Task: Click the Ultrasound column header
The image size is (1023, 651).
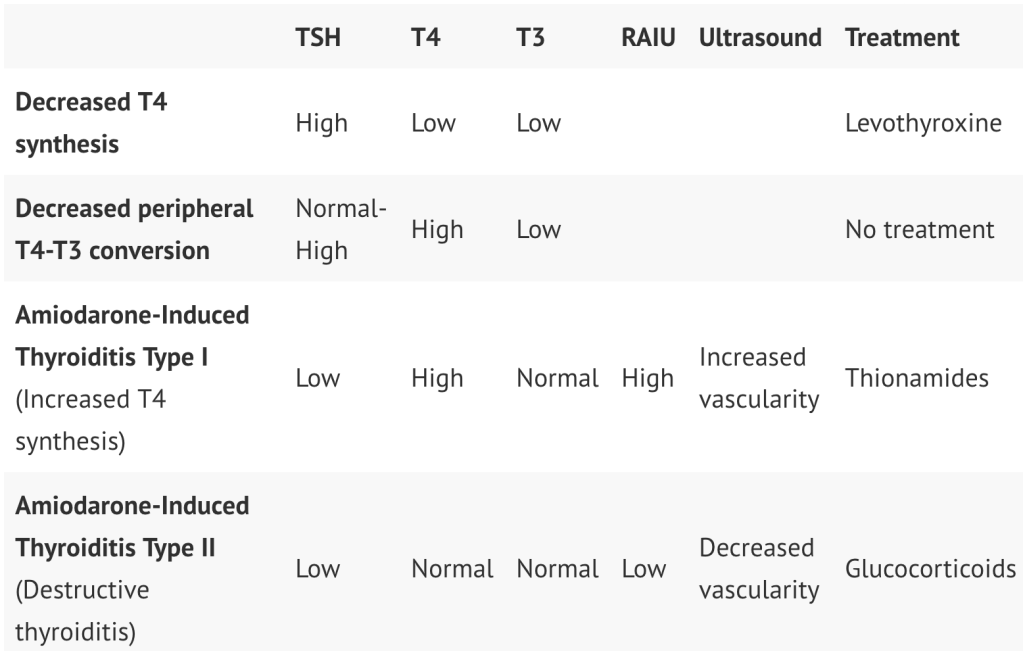Action: [760, 38]
